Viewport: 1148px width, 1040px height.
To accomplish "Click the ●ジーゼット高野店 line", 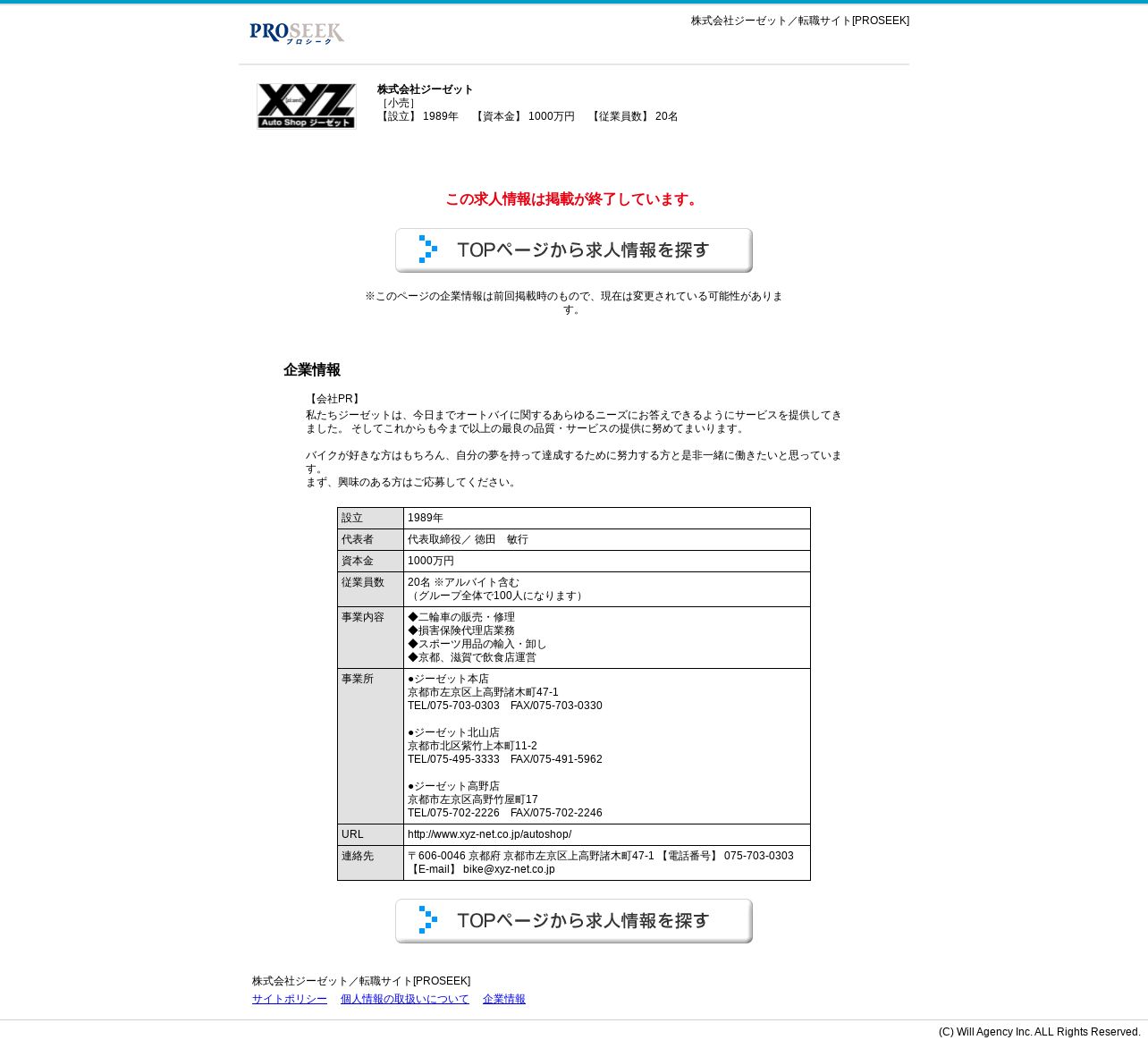I will [x=453, y=786].
